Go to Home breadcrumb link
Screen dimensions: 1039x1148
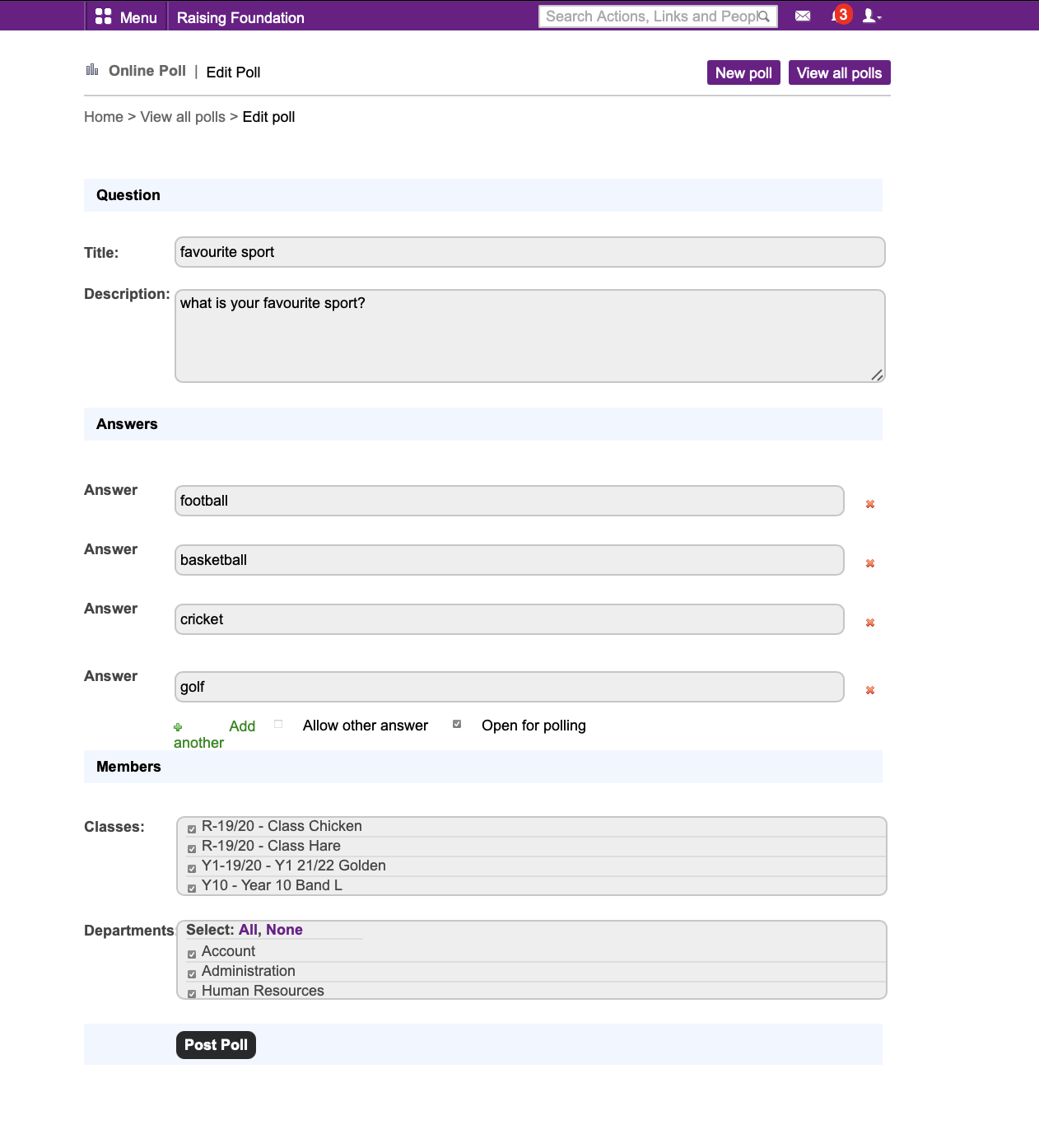pyautogui.click(x=104, y=117)
